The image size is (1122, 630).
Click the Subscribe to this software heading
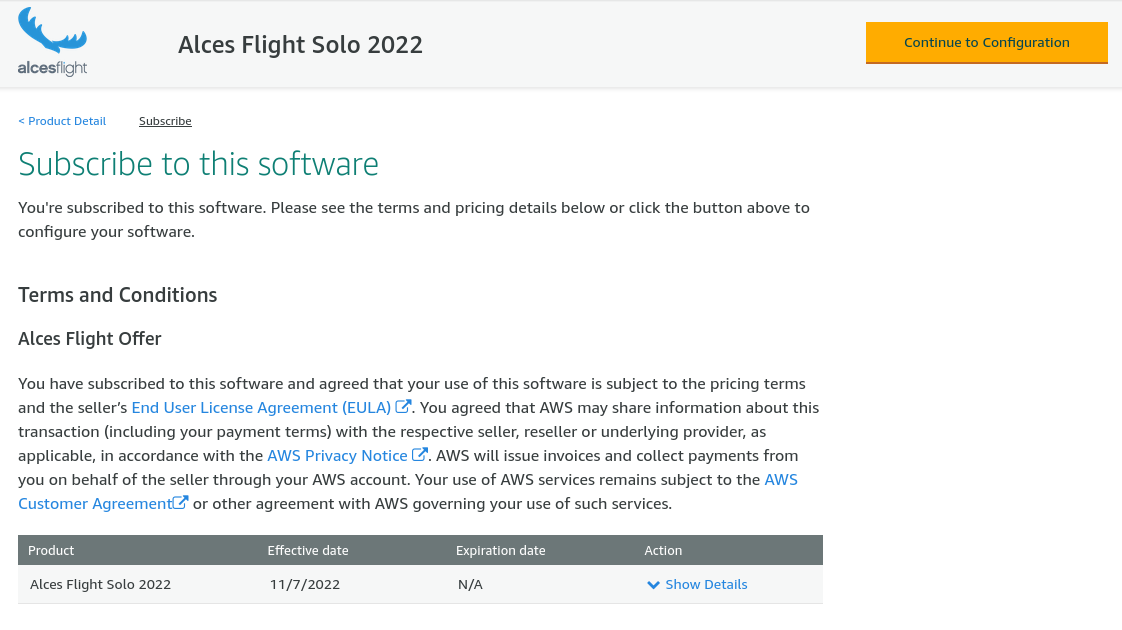(x=198, y=163)
